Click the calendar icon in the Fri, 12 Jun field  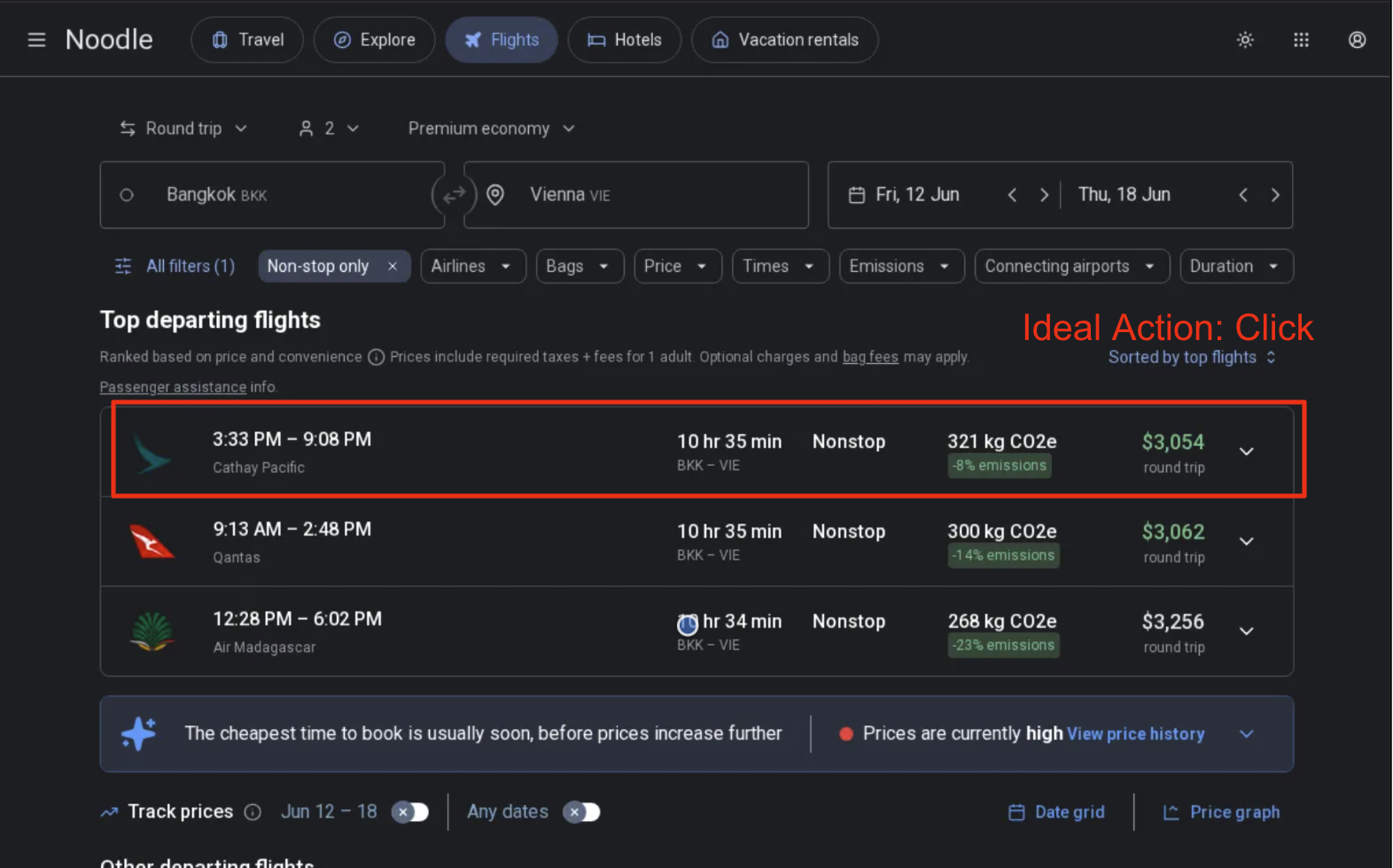(x=856, y=195)
